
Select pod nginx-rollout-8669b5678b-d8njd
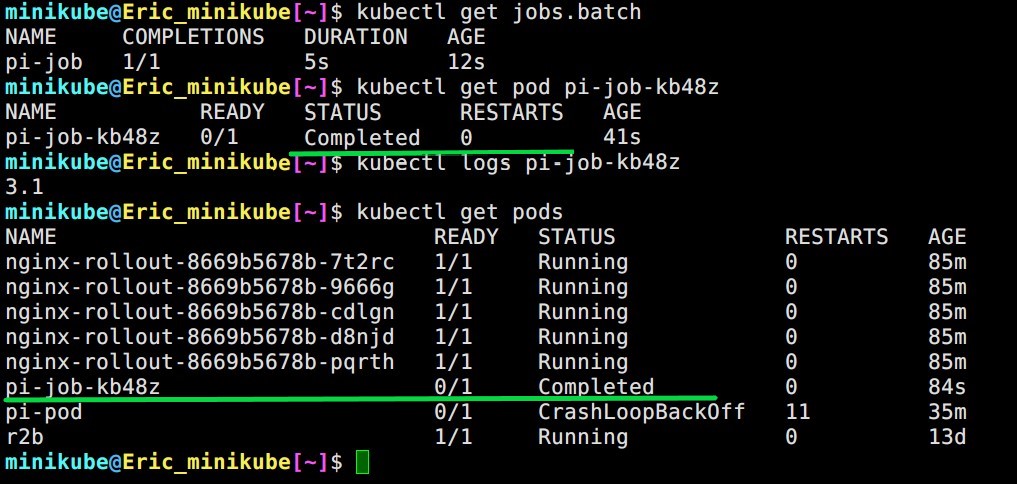[x=200, y=337]
